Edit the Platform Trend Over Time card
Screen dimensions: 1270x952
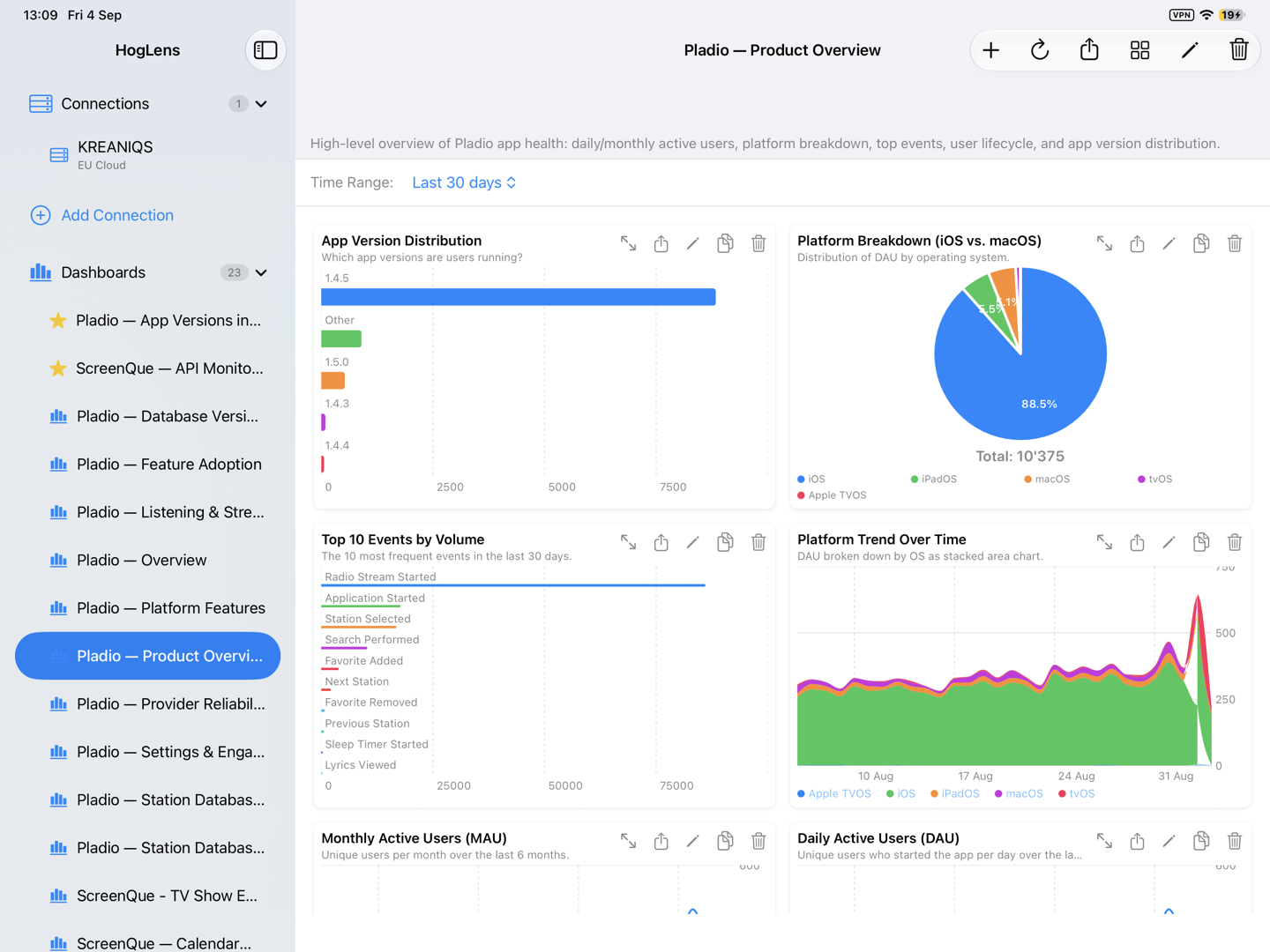pos(1169,542)
